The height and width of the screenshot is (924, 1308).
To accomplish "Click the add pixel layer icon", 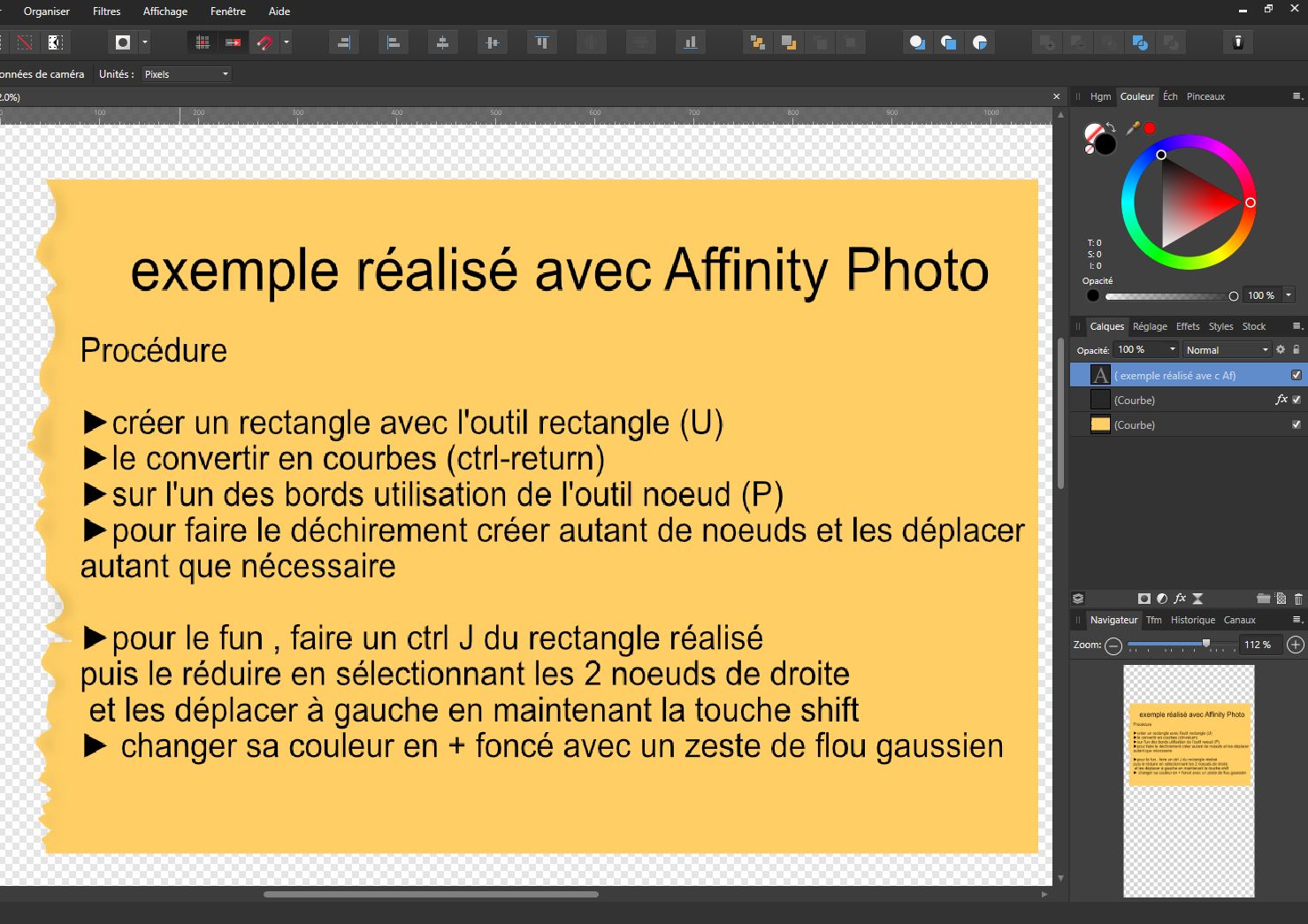I will coord(1281,599).
